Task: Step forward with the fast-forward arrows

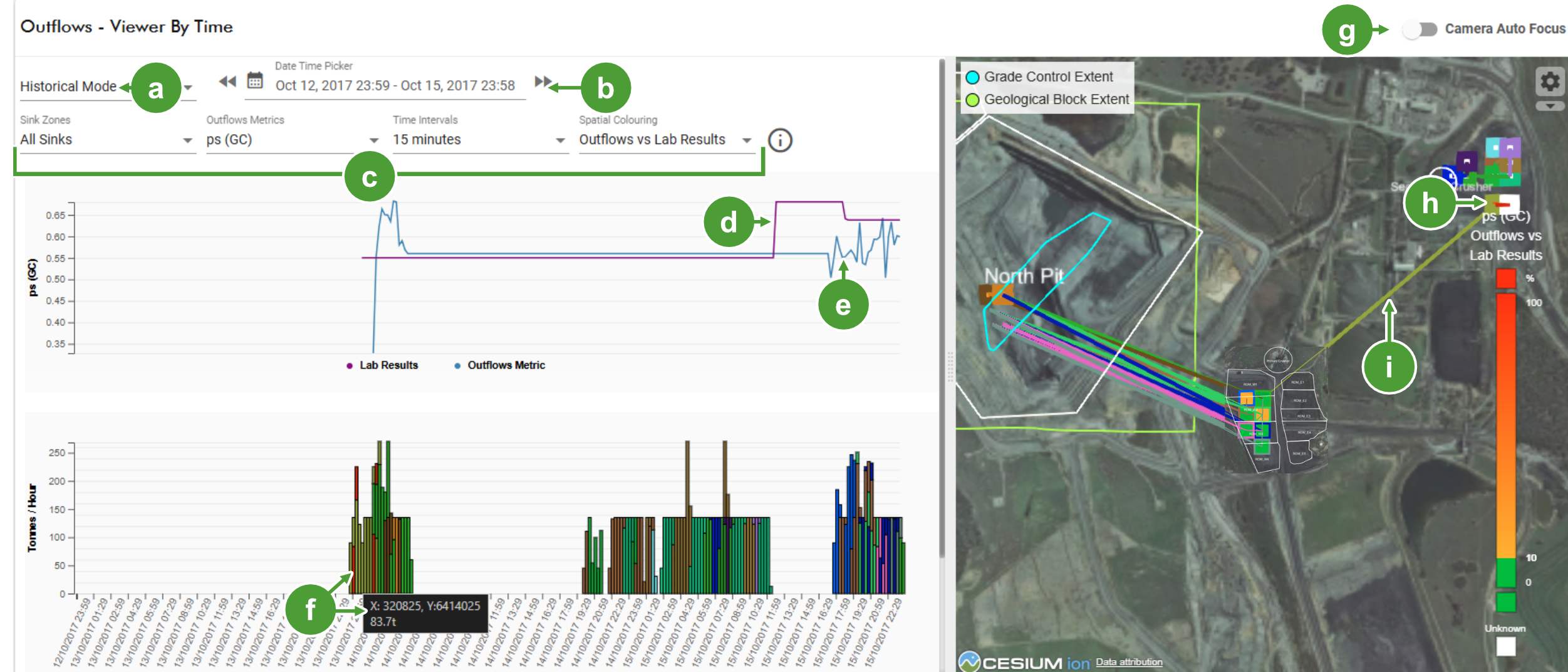Action: [543, 81]
